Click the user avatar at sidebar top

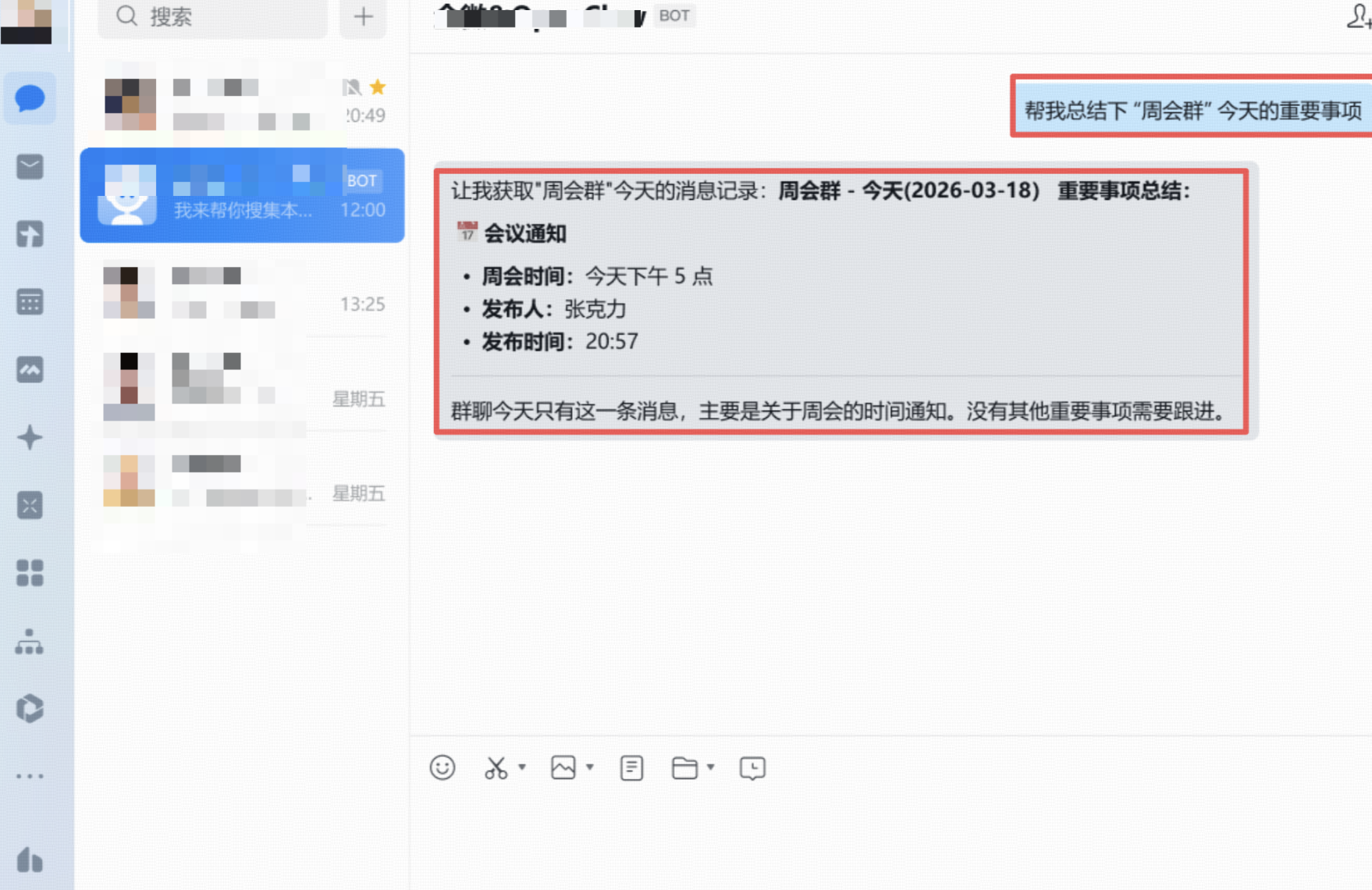tap(27, 21)
